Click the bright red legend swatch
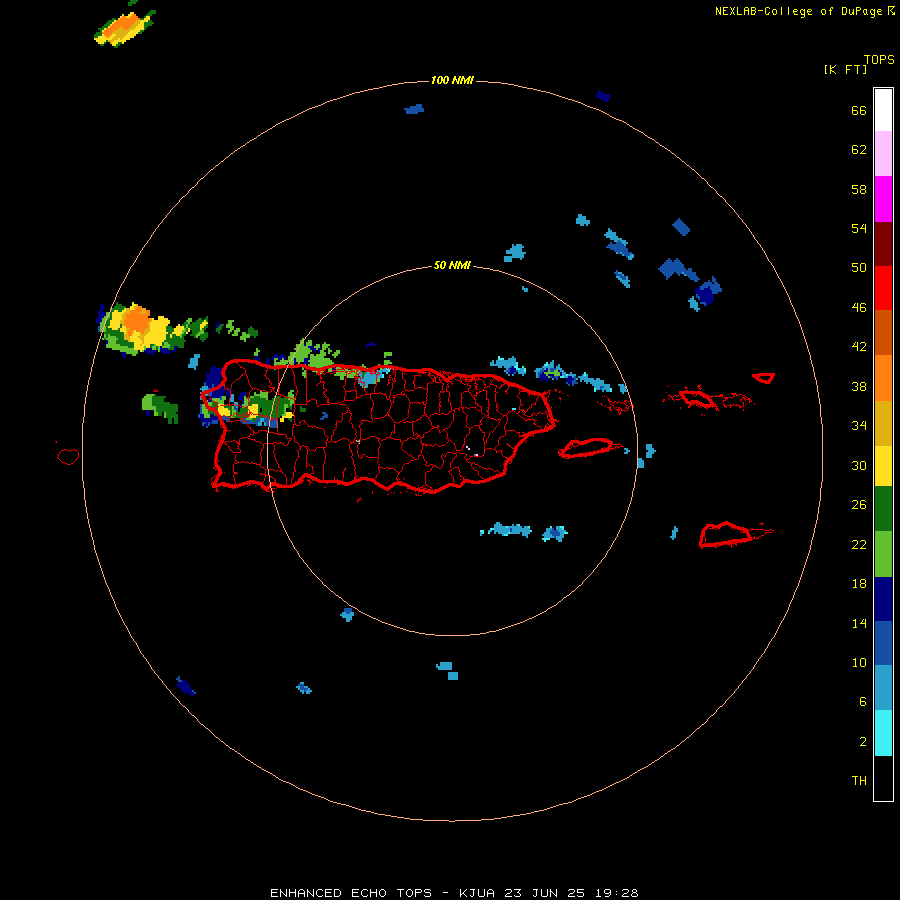The image size is (900, 900). point(883,288)
